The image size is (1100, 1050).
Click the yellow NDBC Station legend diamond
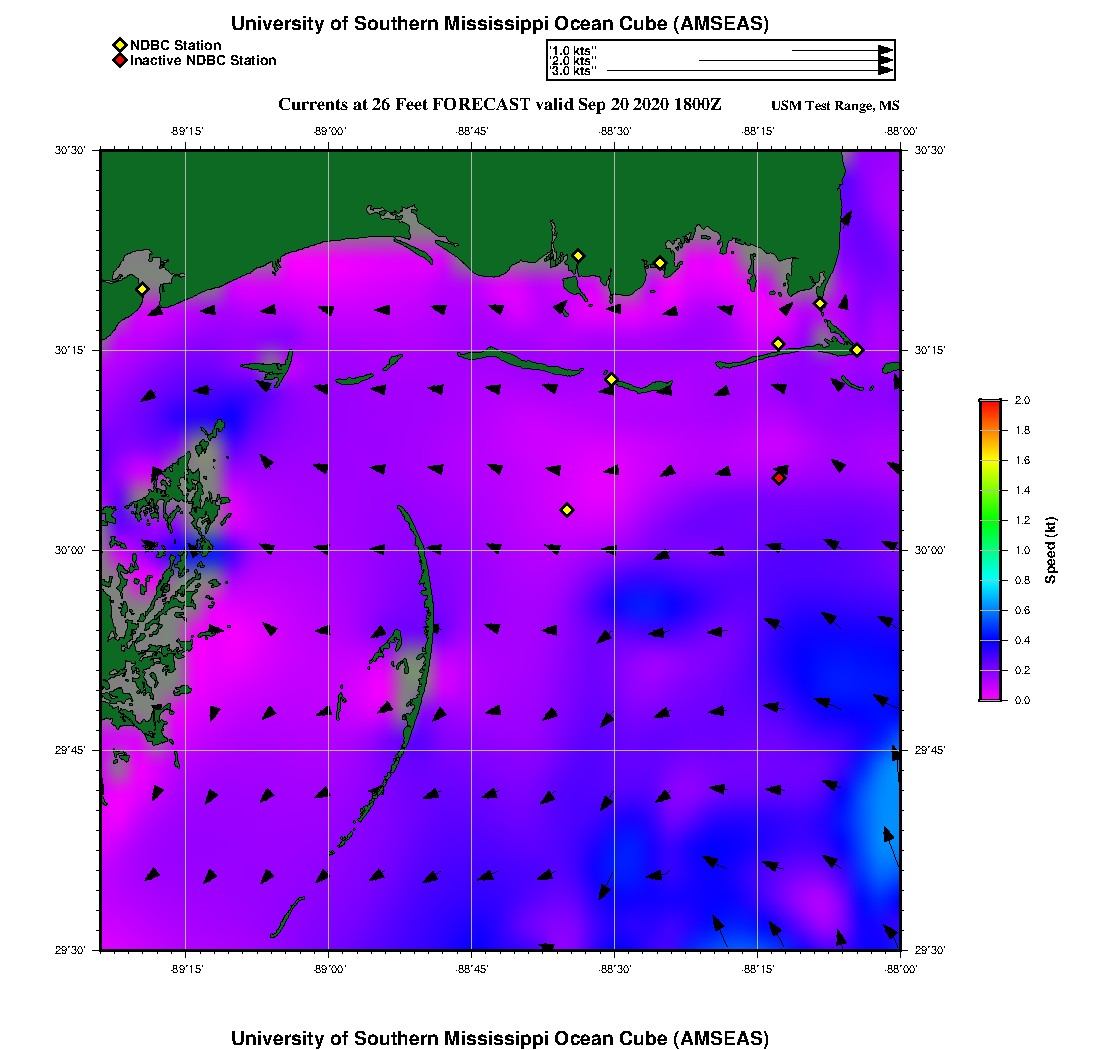pyautogui.click(x=120, y=46)
